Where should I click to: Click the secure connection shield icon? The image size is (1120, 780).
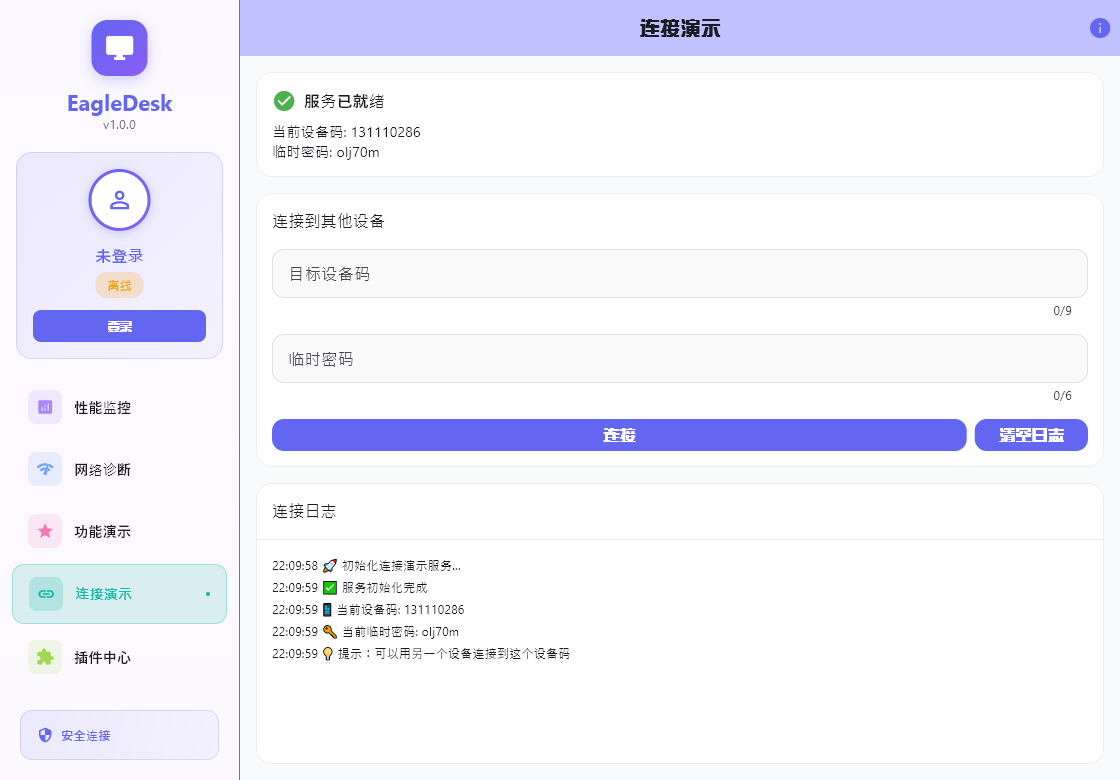45,735
